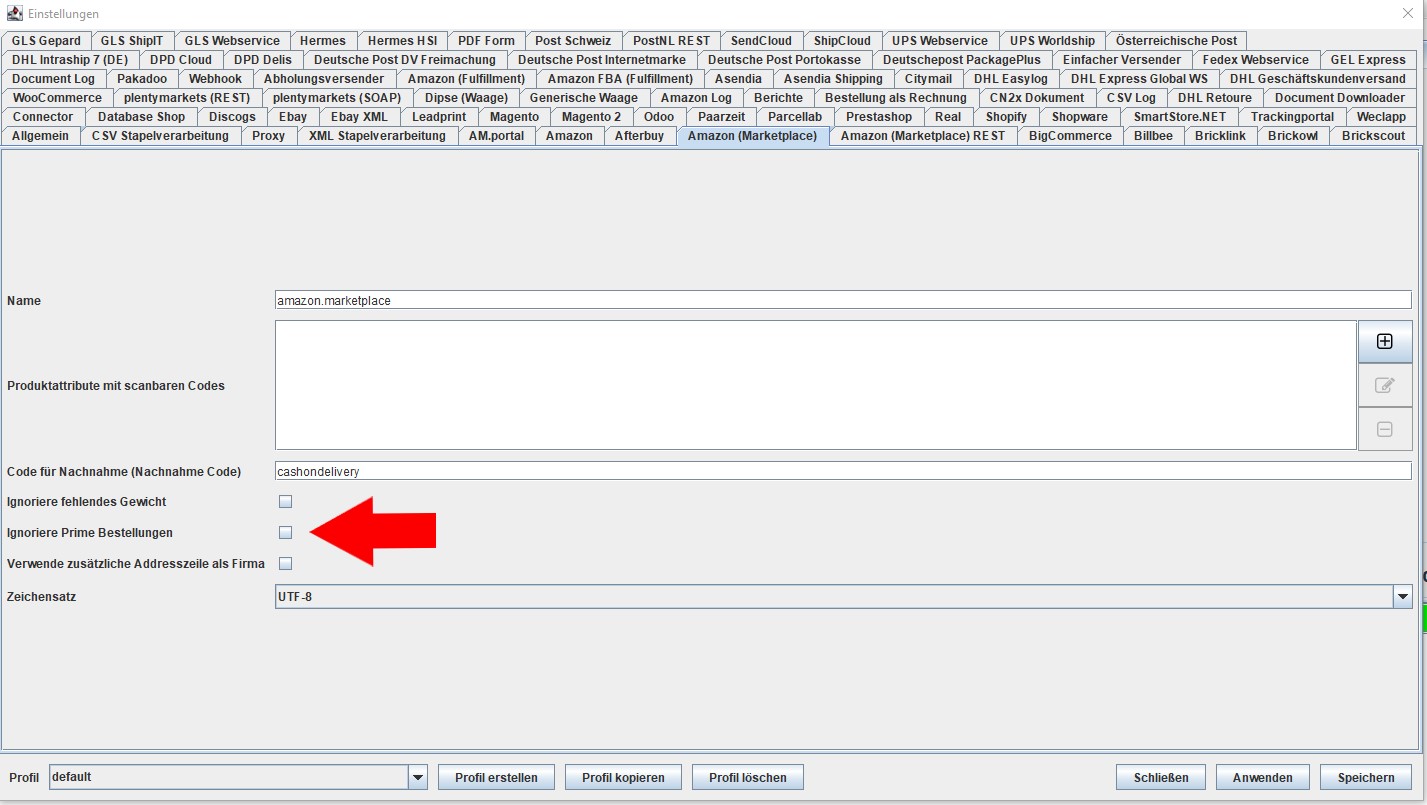Open the DHL Intraship 7 (DE) tab
Image resolution: width=1427 pixels, height=805 pixels.
pos(70,59)
